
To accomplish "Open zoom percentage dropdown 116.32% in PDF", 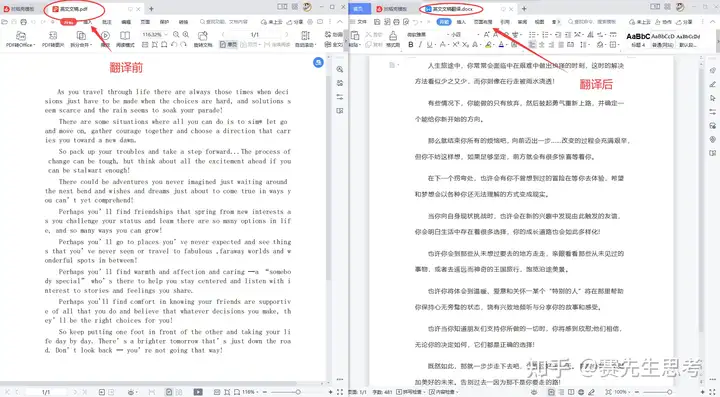I will pyautogui.click(x=155, y=34).
